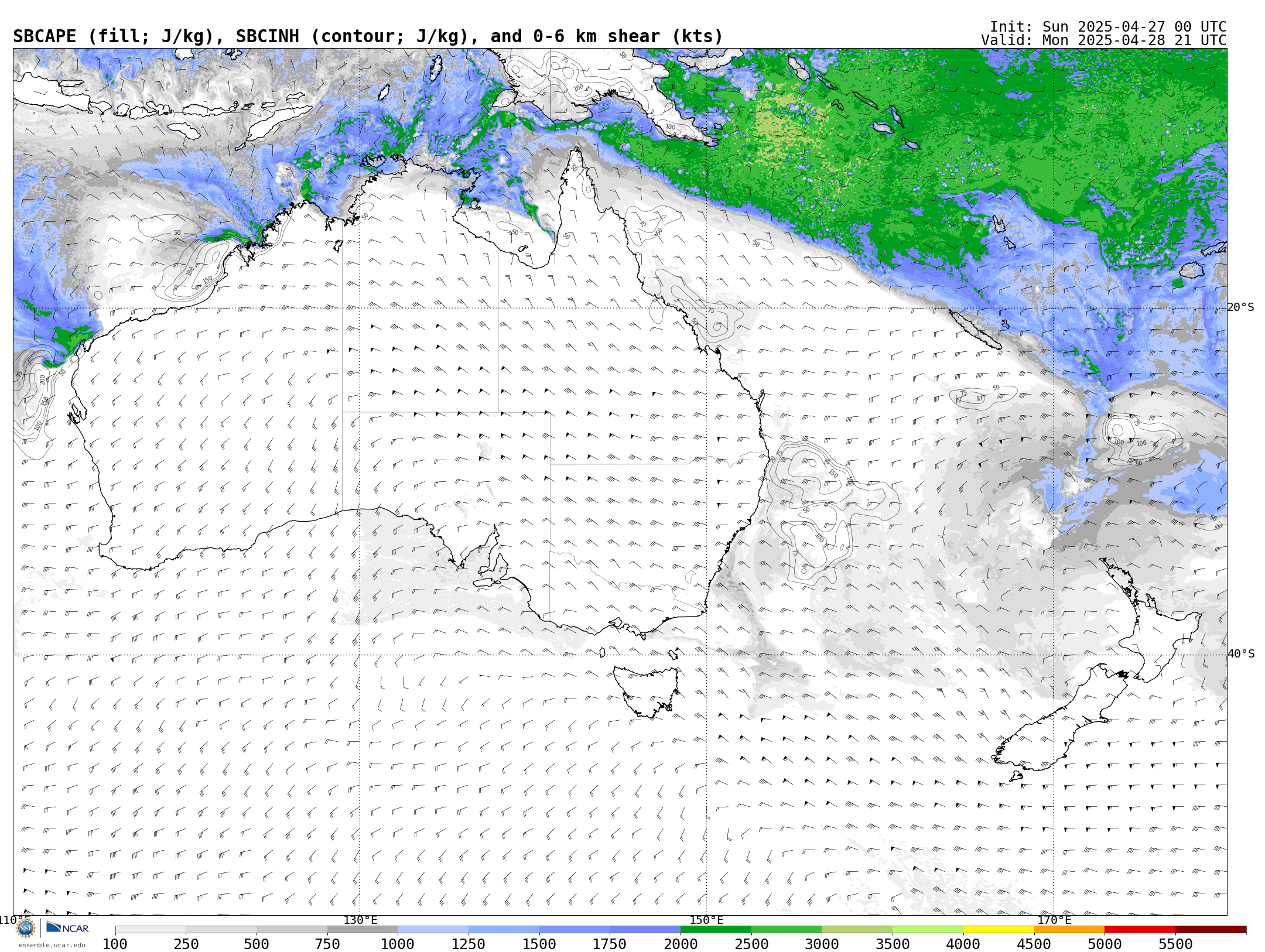Click the dark red colorbar segment above 5500
Viewport: 1265px width, 952px height.
(x=1211, y=930)
